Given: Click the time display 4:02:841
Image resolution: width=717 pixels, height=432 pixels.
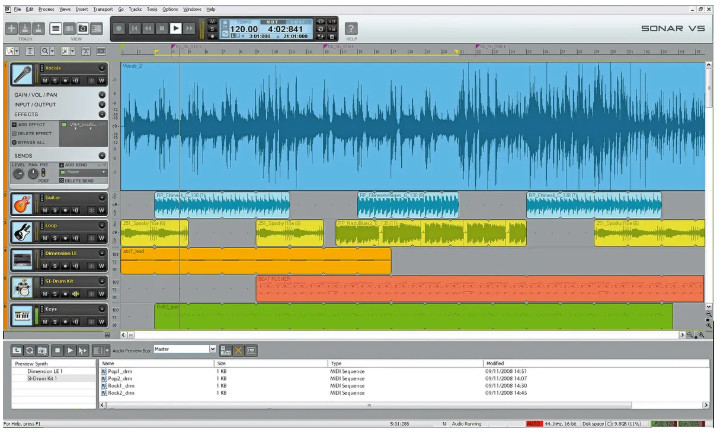Looking at the screenshot, I should click(285, 29).
